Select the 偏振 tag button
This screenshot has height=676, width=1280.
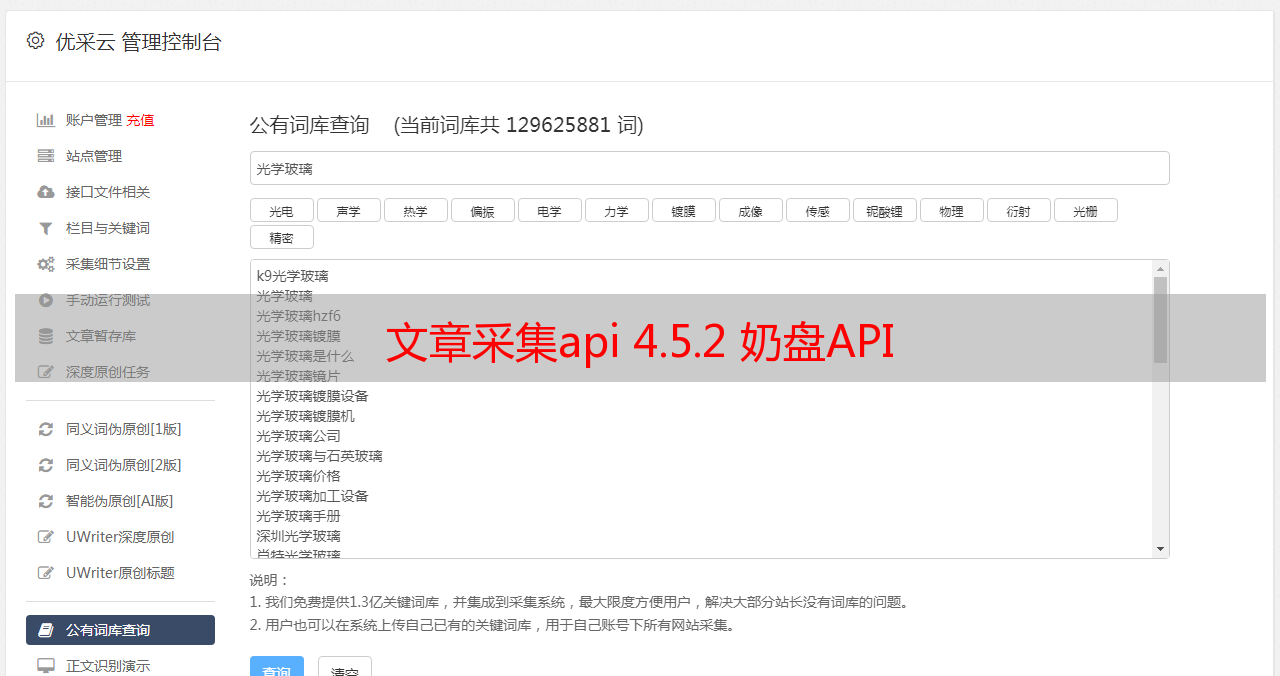coord(482,210)
